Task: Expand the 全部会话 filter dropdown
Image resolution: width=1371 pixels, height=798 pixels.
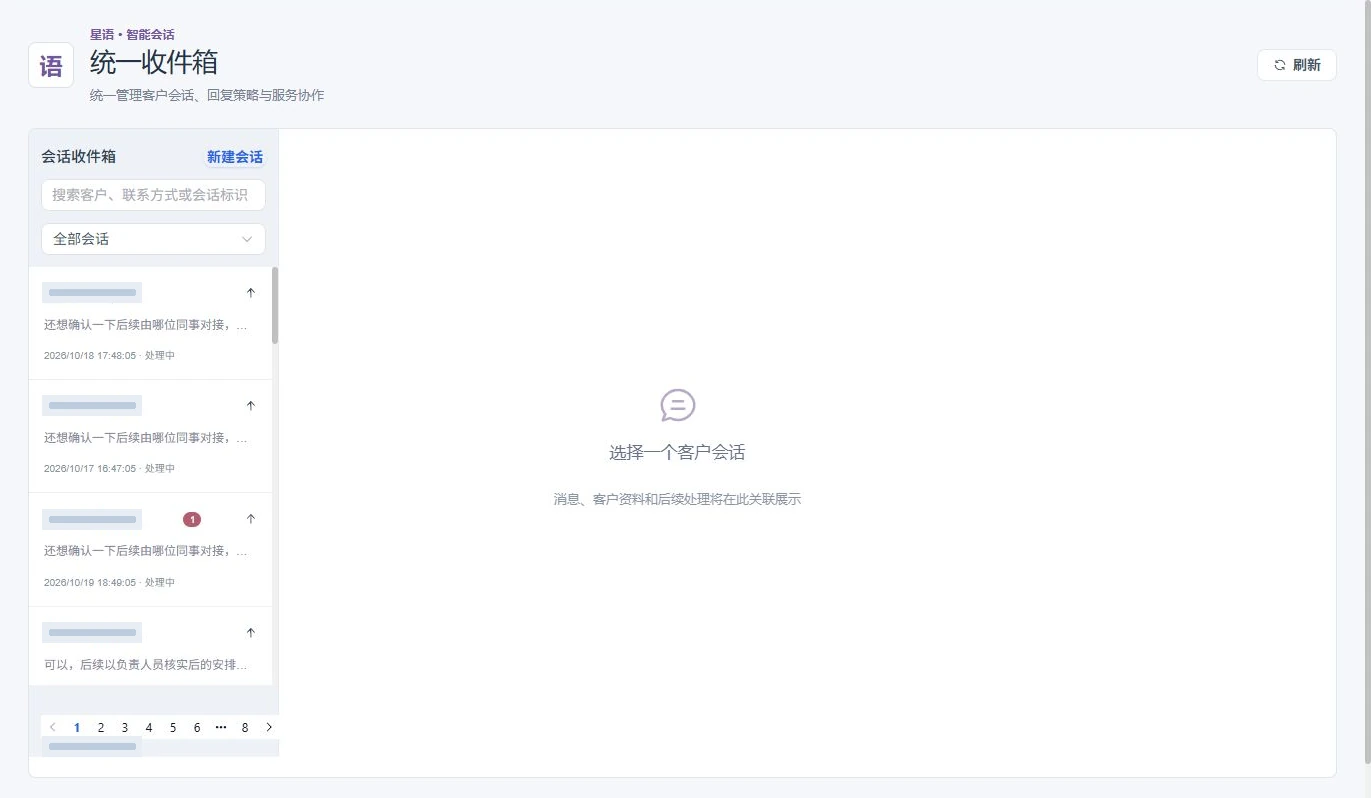Action: 153,239
